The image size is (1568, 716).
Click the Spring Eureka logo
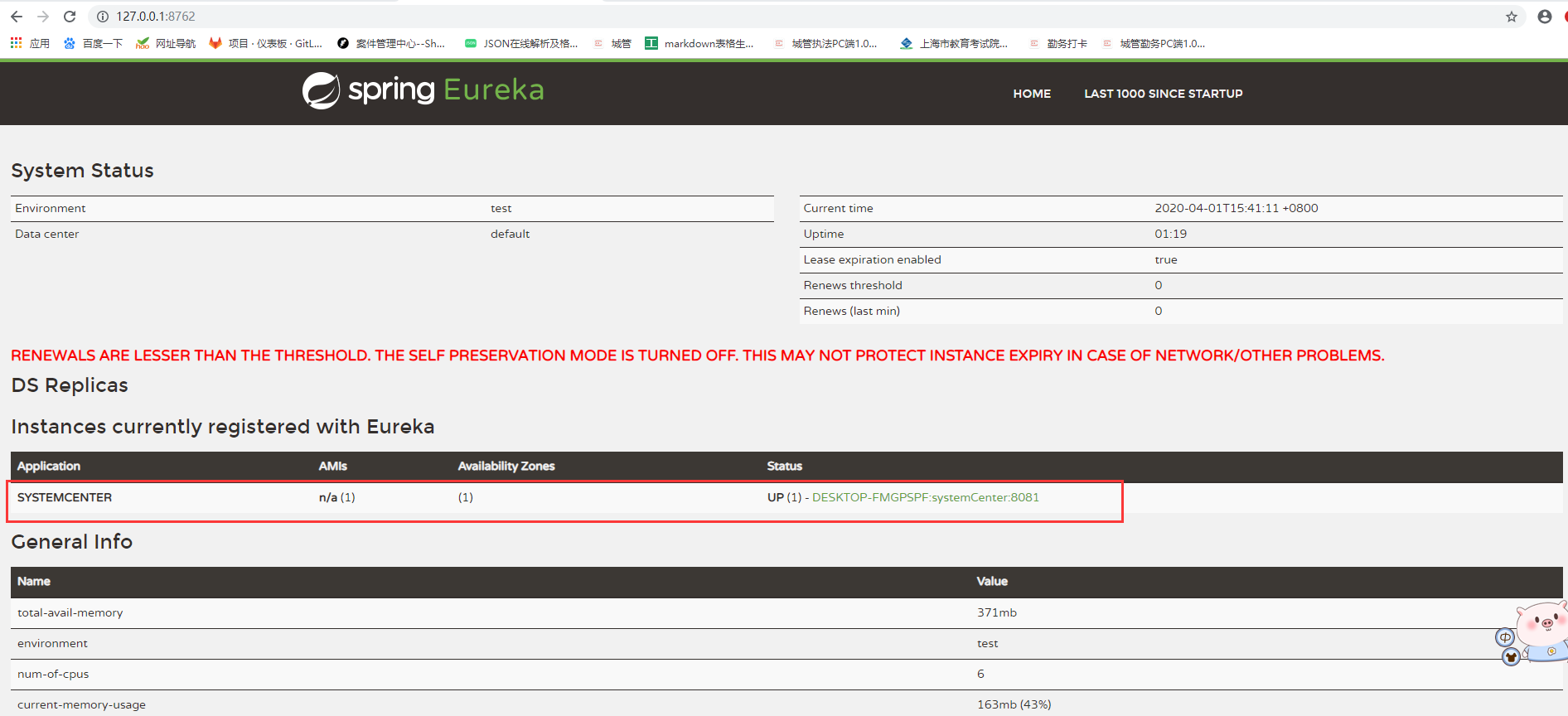tap(423, 90)
